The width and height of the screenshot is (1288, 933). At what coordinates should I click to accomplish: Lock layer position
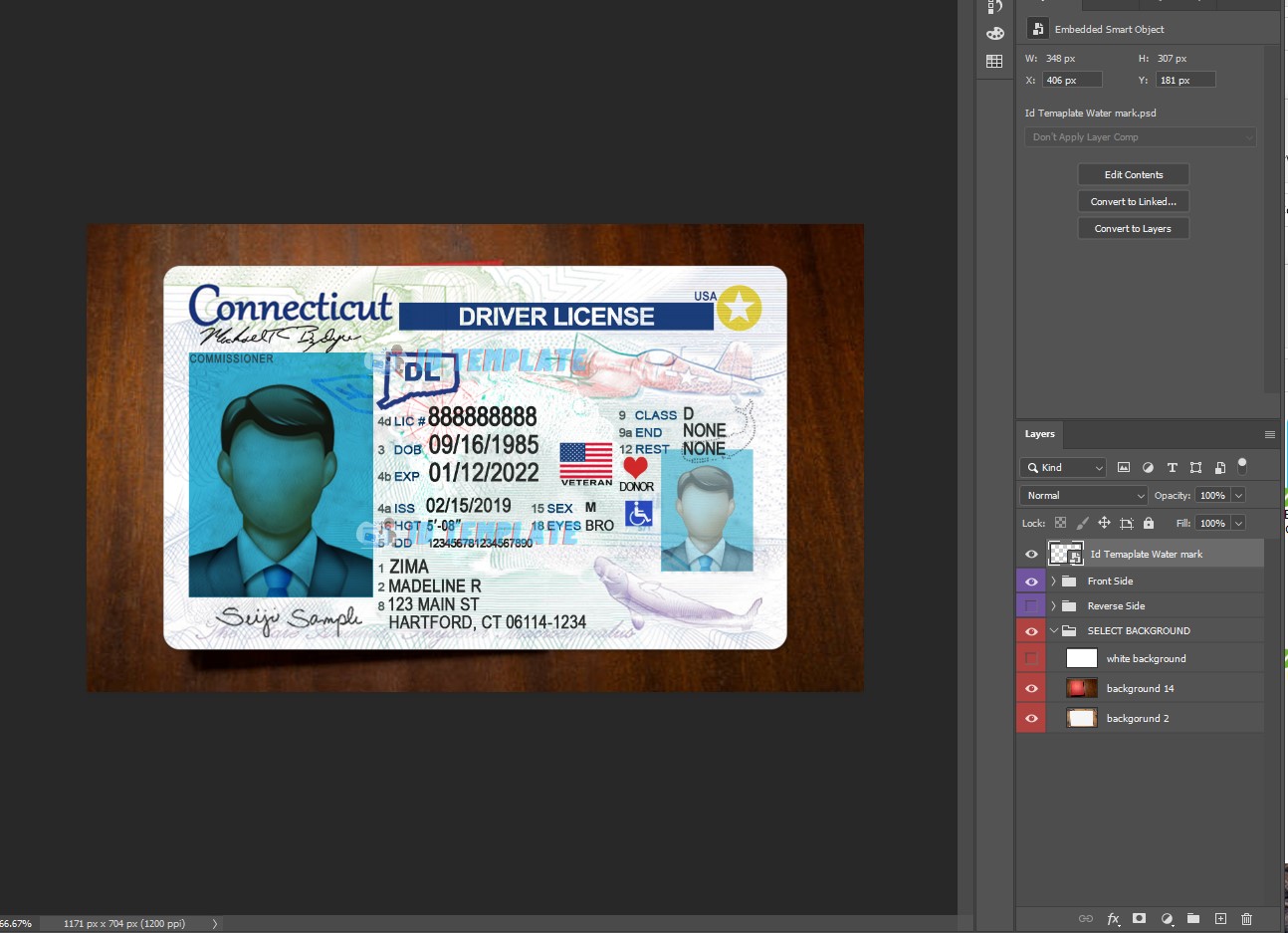pos(1104,523)
